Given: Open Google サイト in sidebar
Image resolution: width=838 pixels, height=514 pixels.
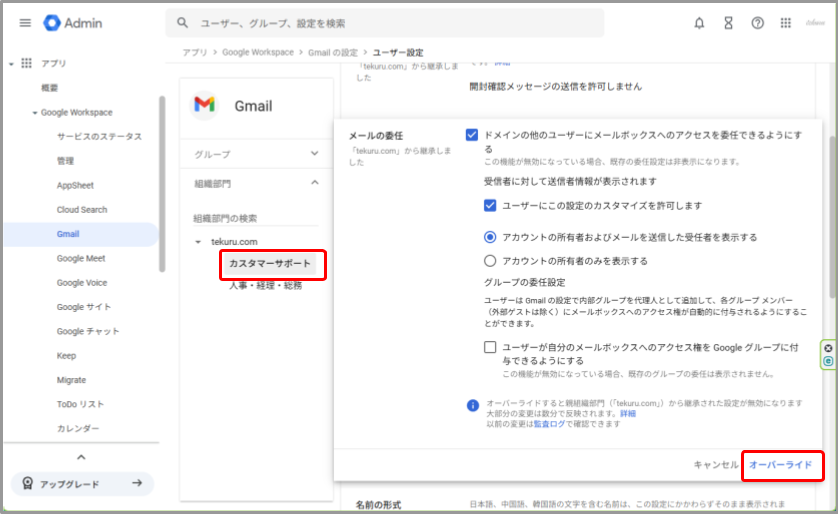Looking at the screenshot, I should pyautogui.click(x=84, y=307).
